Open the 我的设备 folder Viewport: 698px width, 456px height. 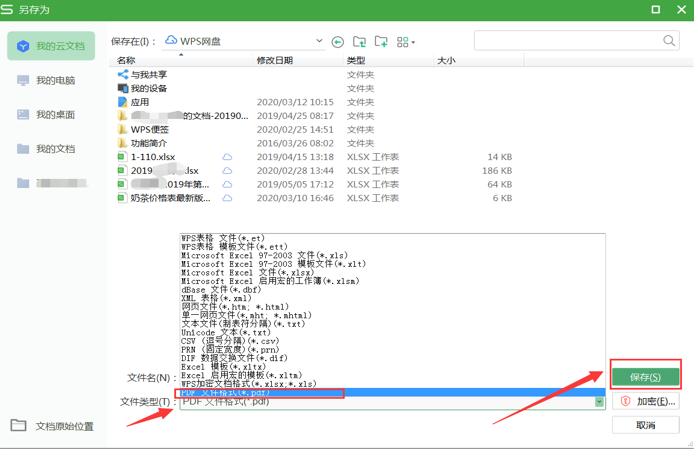click(142, 88)
